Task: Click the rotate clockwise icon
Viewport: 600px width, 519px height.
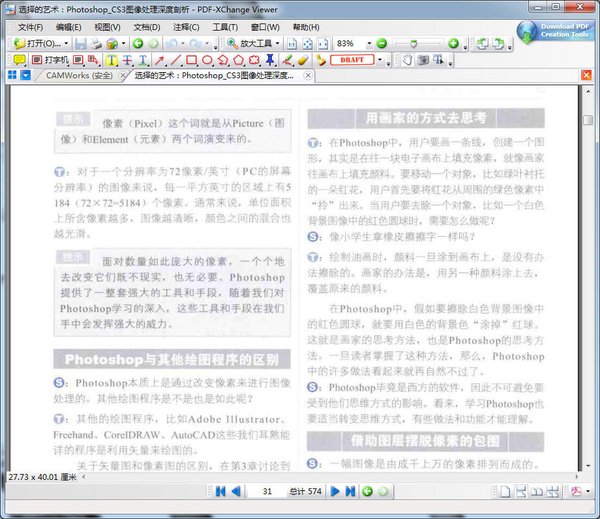Action: [x=498, y=43]
